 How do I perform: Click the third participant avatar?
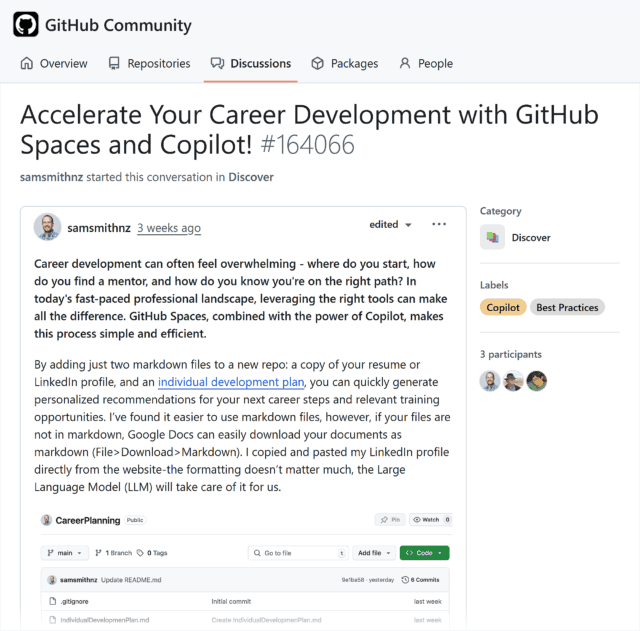(x=536, y=381)
